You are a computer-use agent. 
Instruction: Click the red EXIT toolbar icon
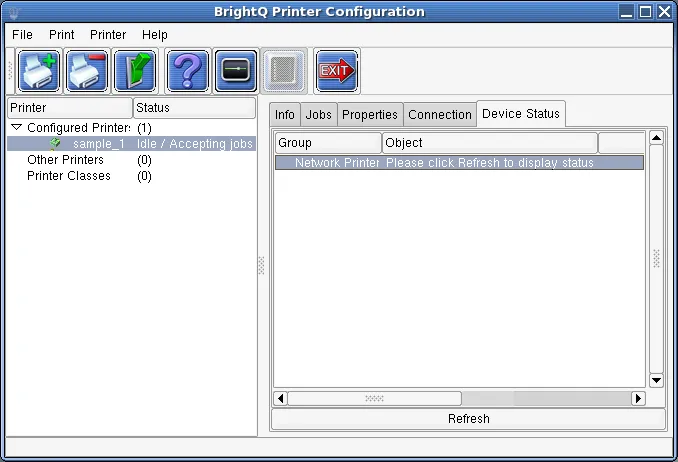[x=336, y=71]
